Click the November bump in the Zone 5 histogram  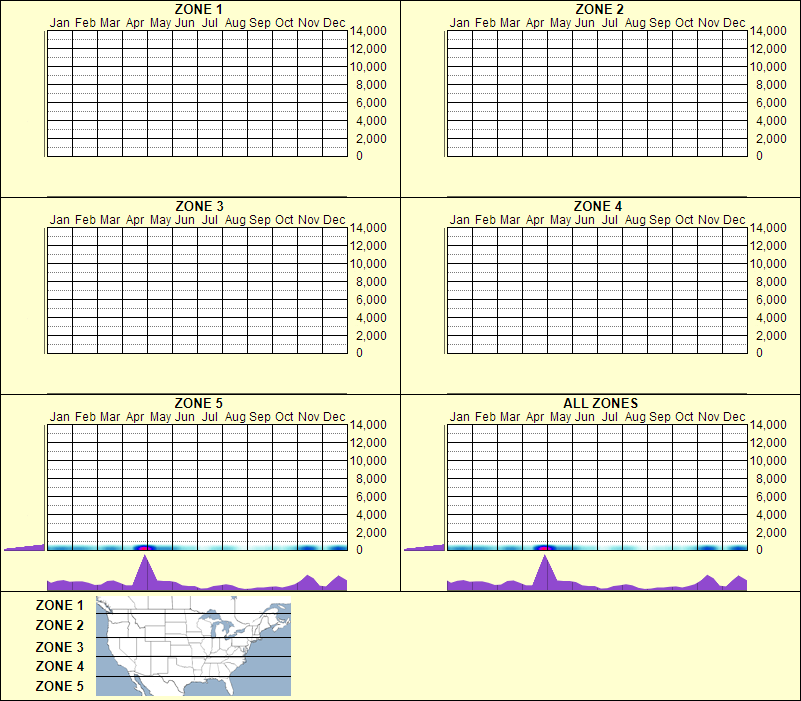point(308,582)
